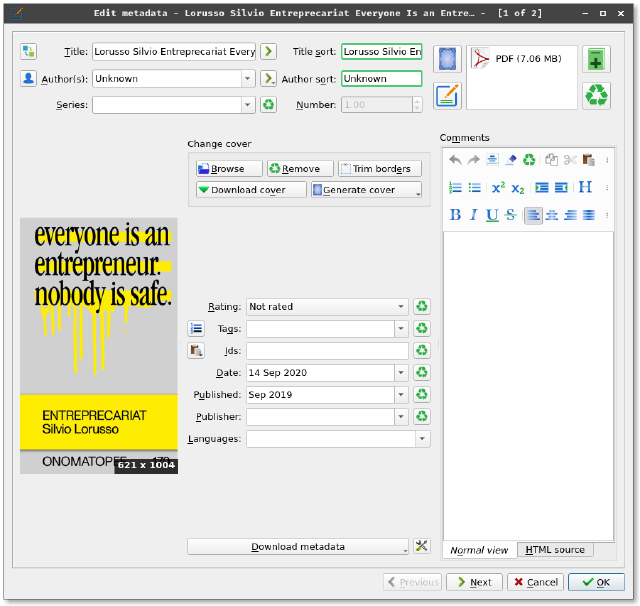Copy in the Comments toolbar

point(551,160)
